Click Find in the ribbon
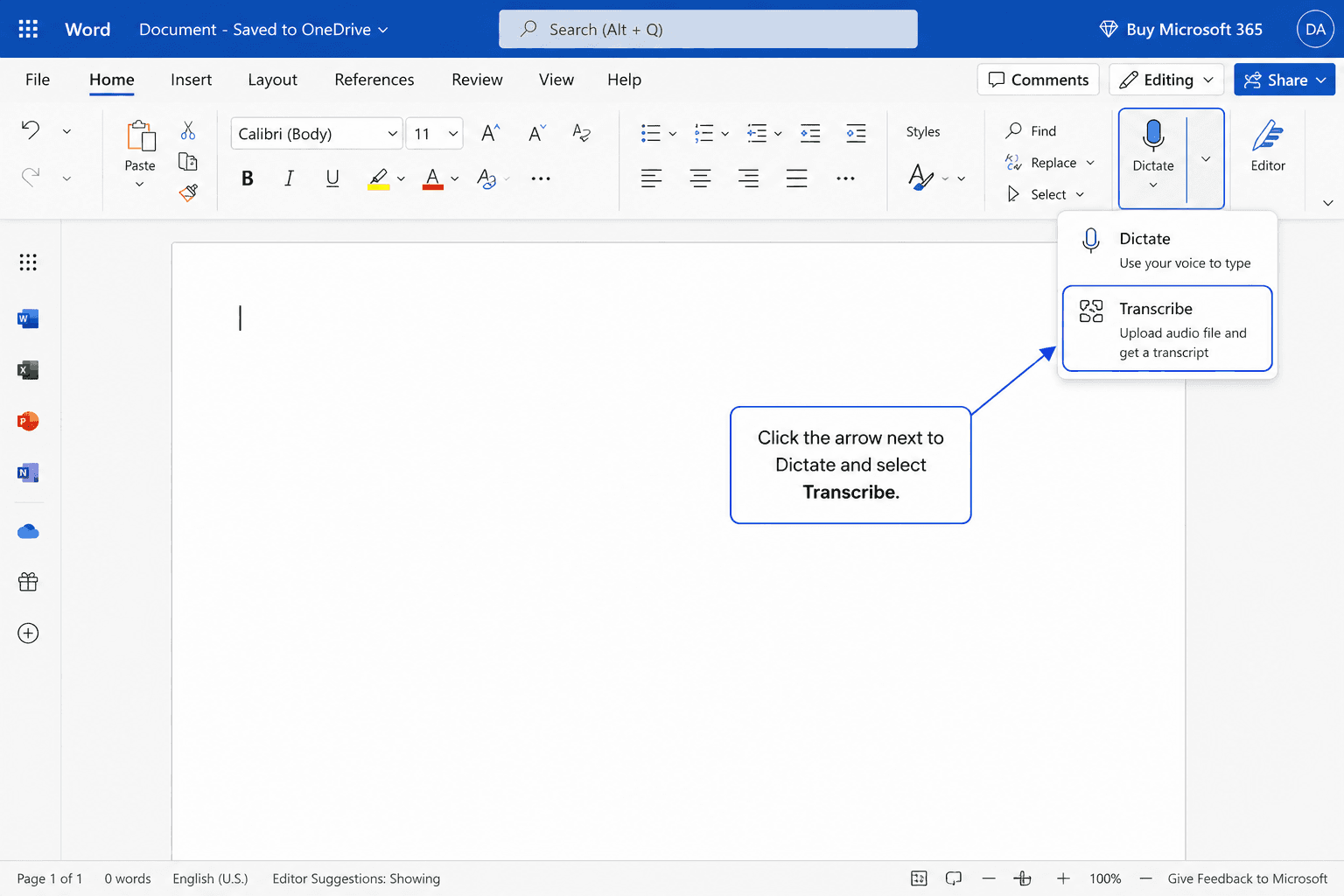The height and width of the screenshot is (896, 1344). click(x=1031, y=130)
